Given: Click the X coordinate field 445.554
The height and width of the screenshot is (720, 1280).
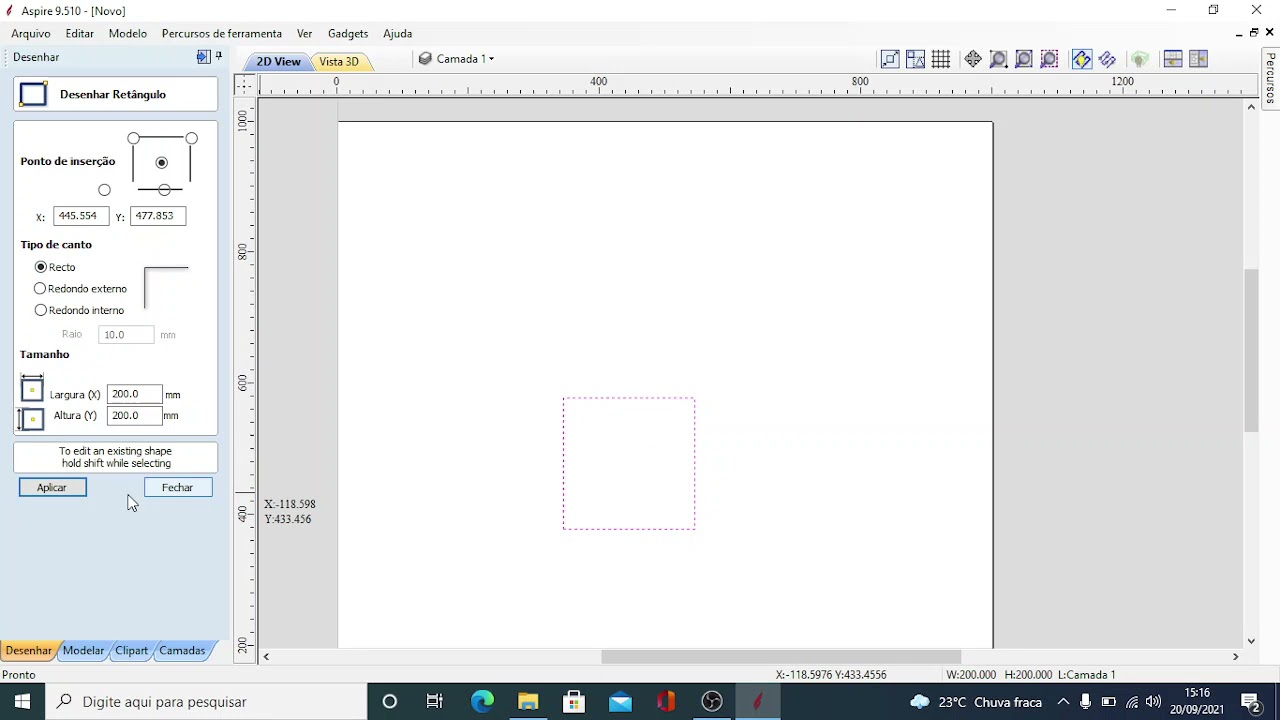Looking at the screenshot, I should point(81,216).
